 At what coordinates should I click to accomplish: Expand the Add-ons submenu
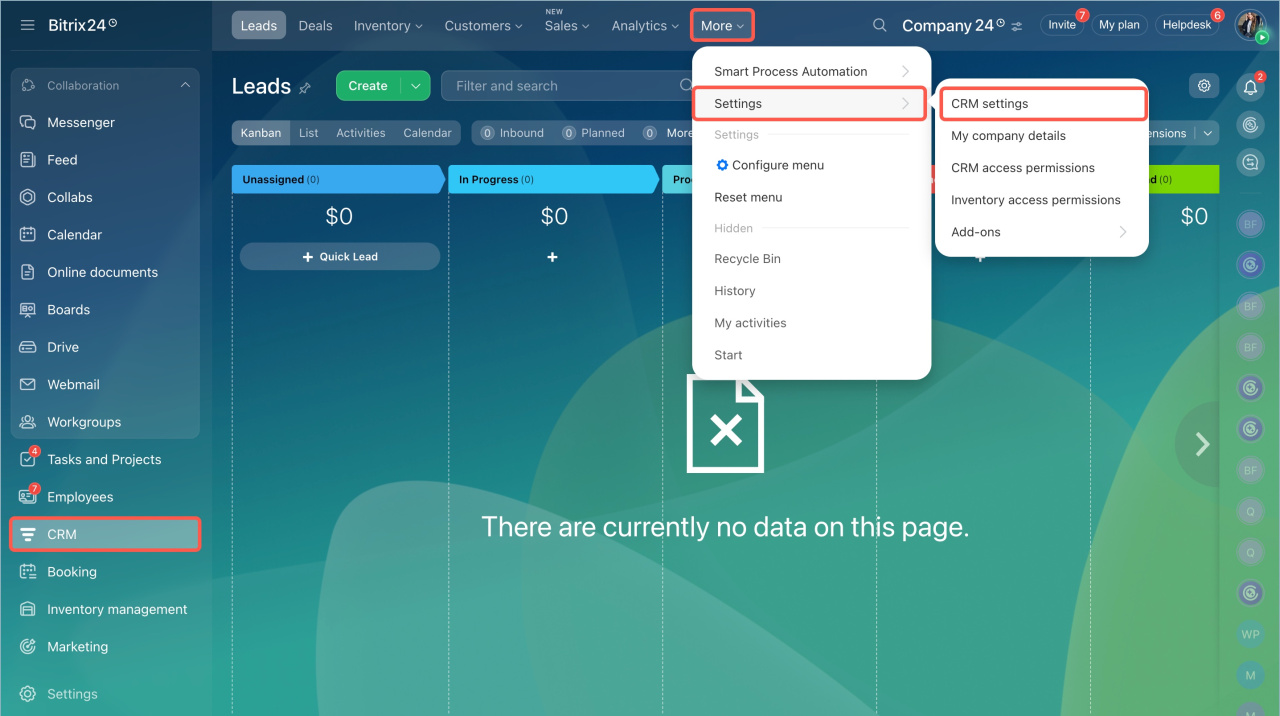[x=1122, y=232]
